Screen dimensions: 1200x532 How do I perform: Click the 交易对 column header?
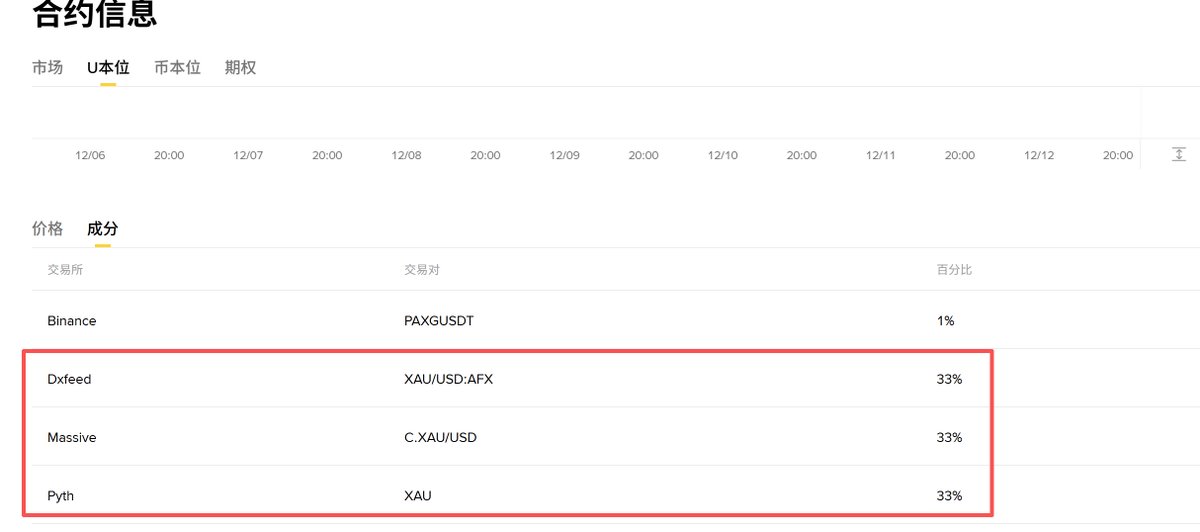point(422,270)
